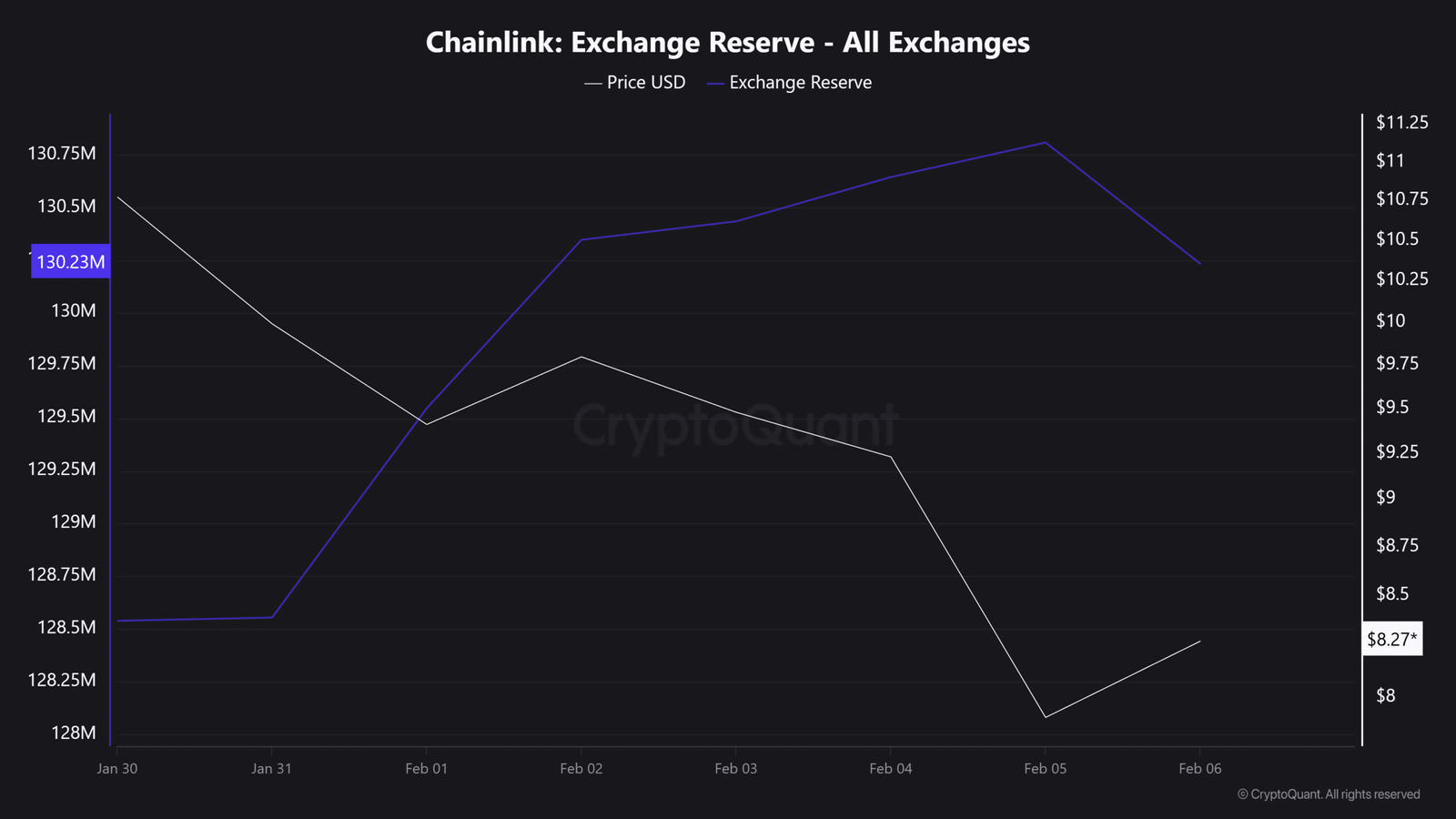Click the 128M left axis label
1456x819 pixels.
pos(74,733)
